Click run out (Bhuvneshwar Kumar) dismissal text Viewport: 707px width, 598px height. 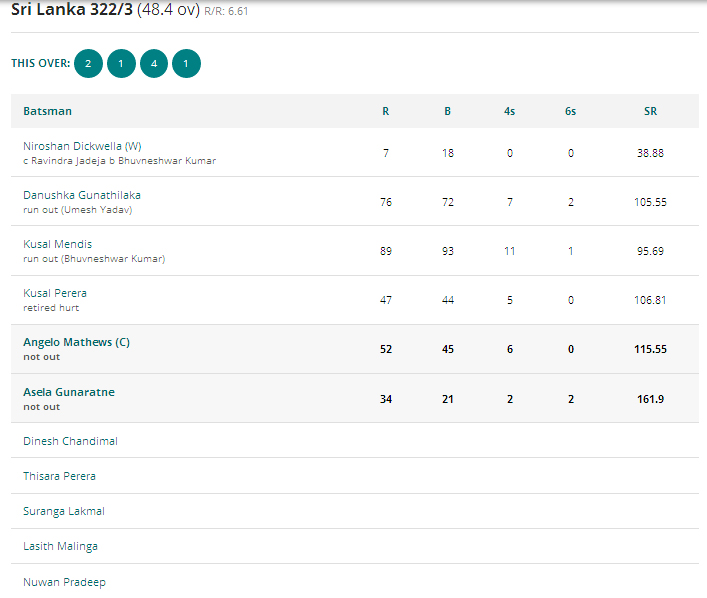(94, 259)
